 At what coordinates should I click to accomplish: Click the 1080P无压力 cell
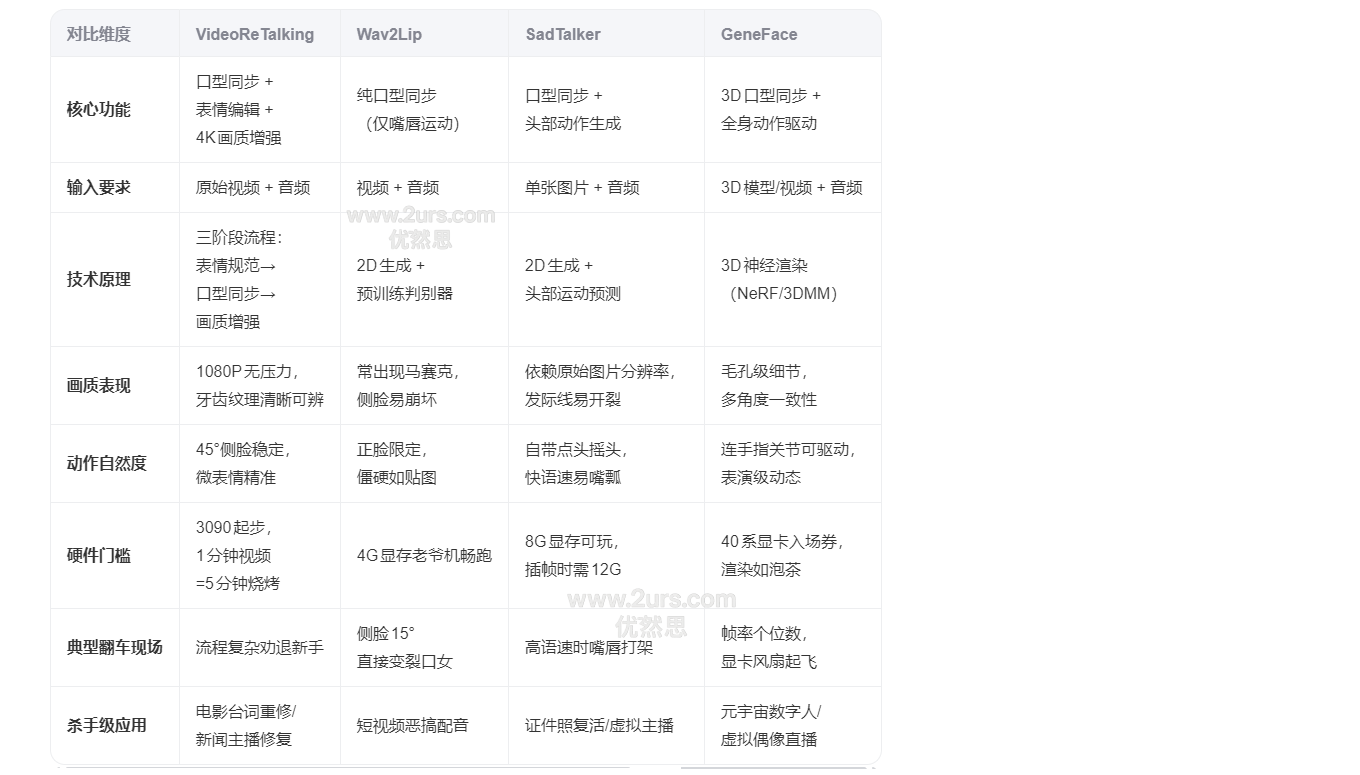(x=260, y=386)
